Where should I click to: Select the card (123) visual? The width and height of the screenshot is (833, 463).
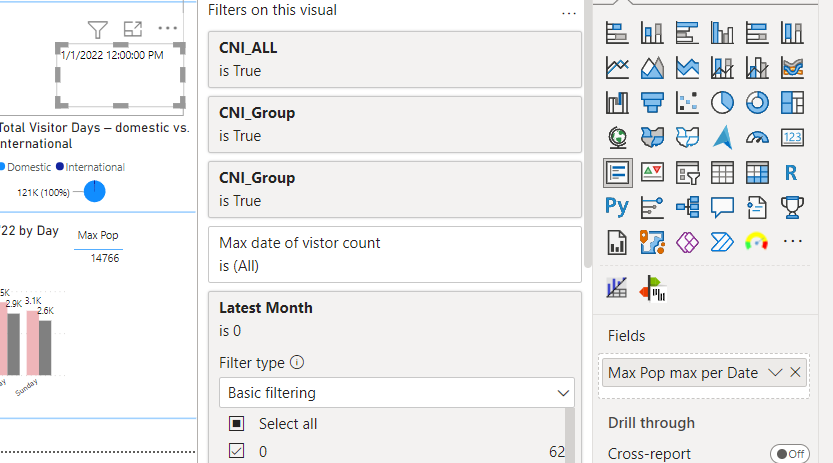792,138
